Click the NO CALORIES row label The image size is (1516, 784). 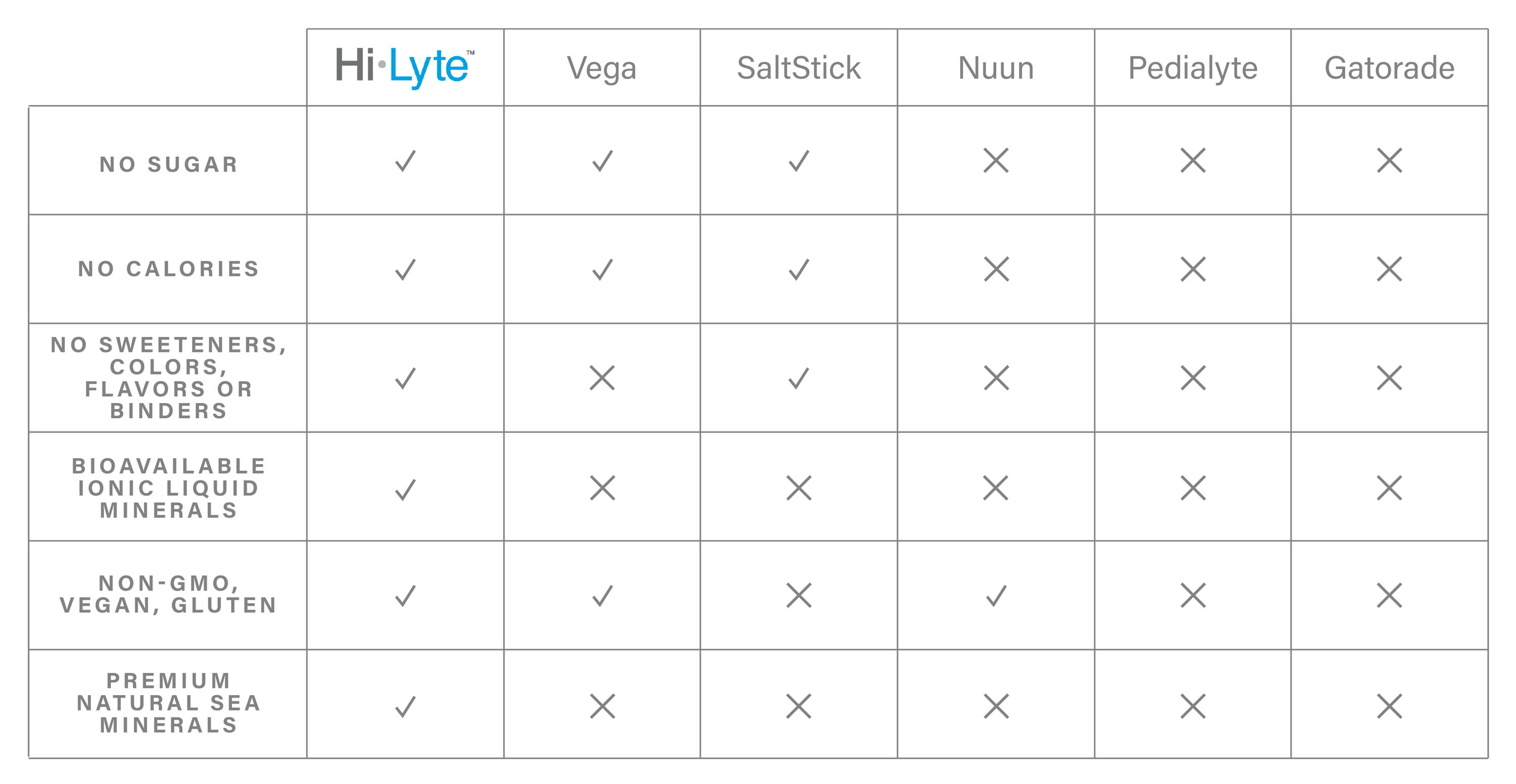pos(168,269)
